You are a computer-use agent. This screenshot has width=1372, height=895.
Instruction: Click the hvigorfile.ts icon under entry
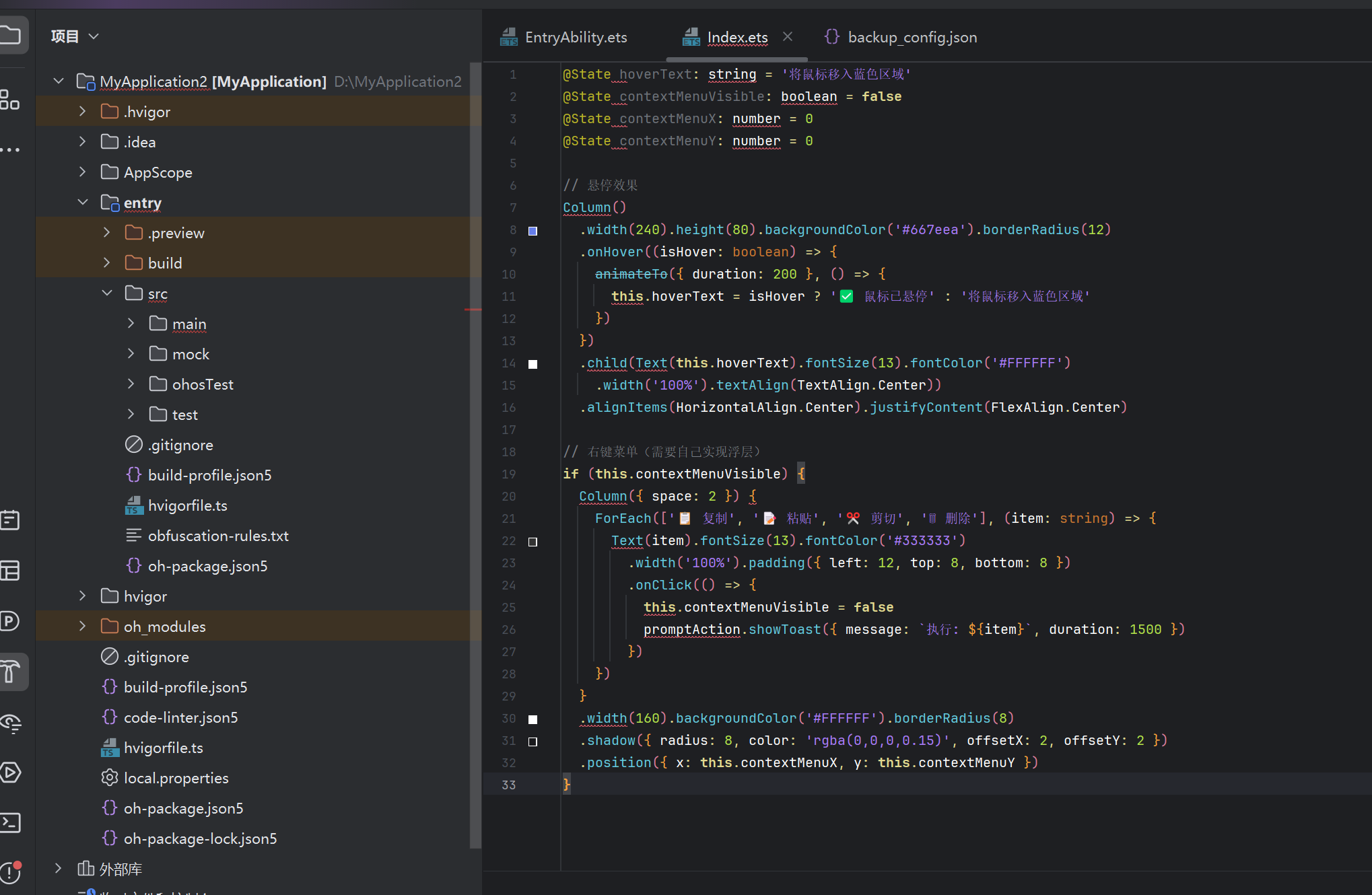[x=134, y=505]
